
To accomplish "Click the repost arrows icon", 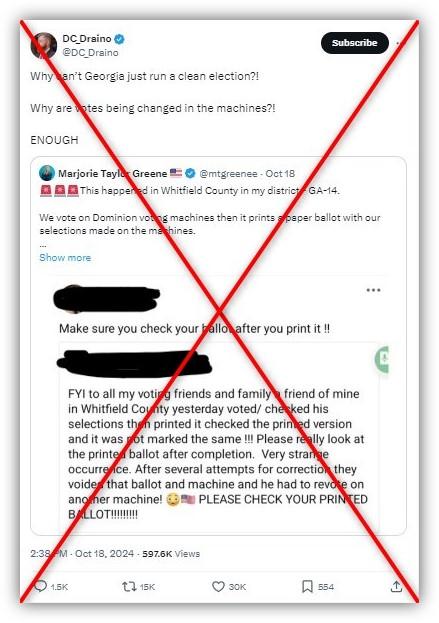I will coord(129,586).
